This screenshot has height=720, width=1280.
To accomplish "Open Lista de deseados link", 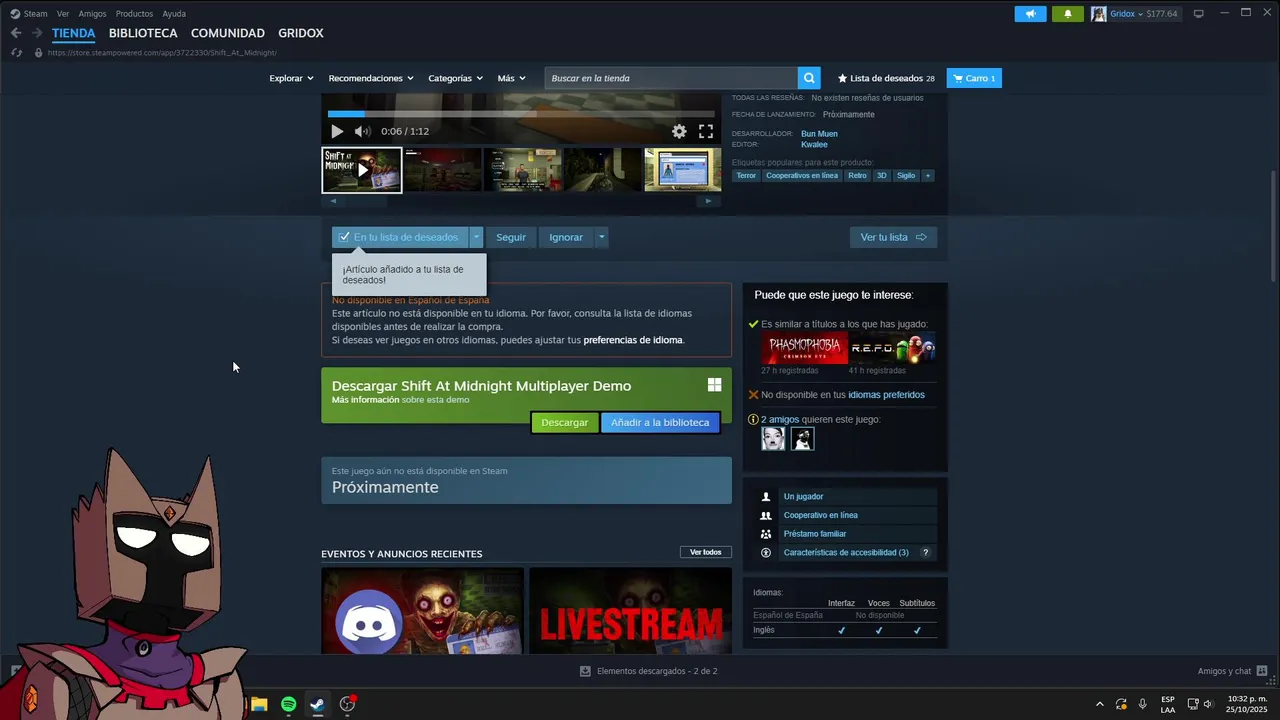I will click(886, 78).
